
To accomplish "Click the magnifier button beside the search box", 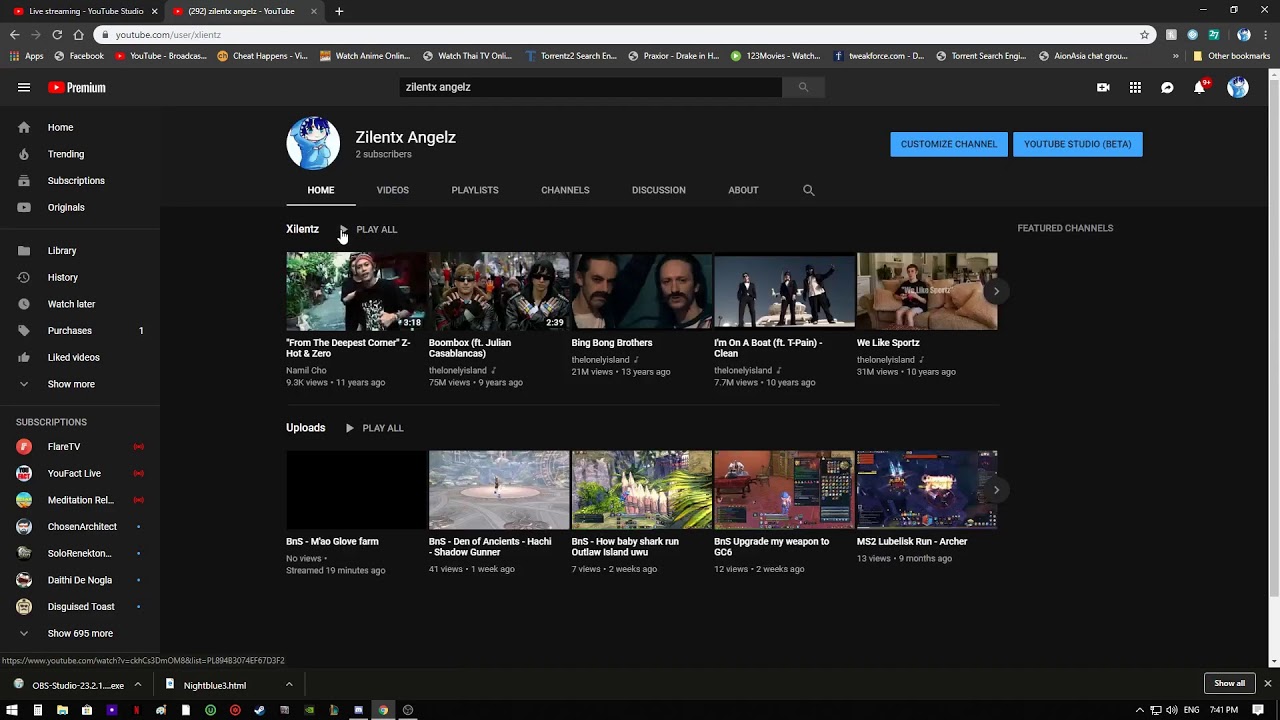I will click(x=803, y=87).
